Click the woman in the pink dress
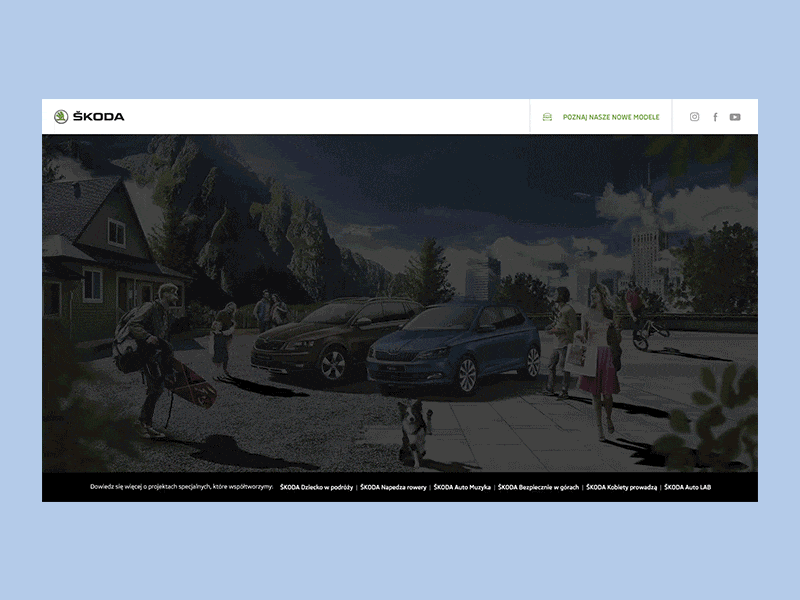The image size is (800, 600). point(601,370)
